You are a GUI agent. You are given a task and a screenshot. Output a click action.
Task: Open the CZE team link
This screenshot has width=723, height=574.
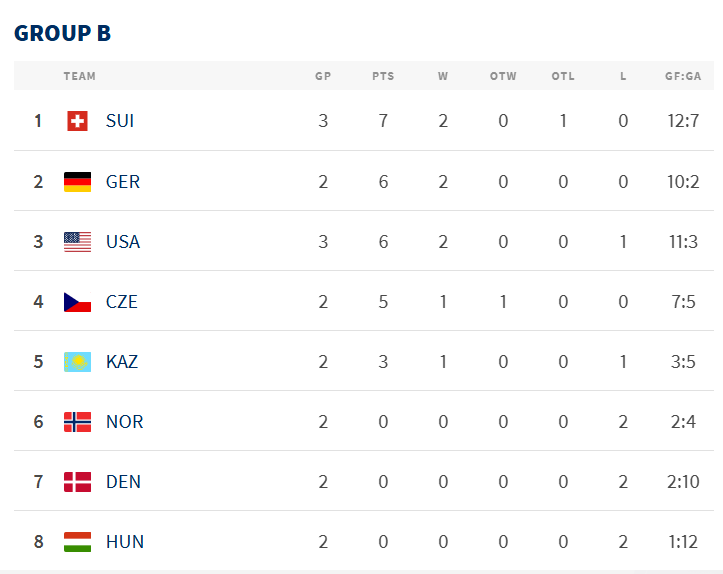122,302
